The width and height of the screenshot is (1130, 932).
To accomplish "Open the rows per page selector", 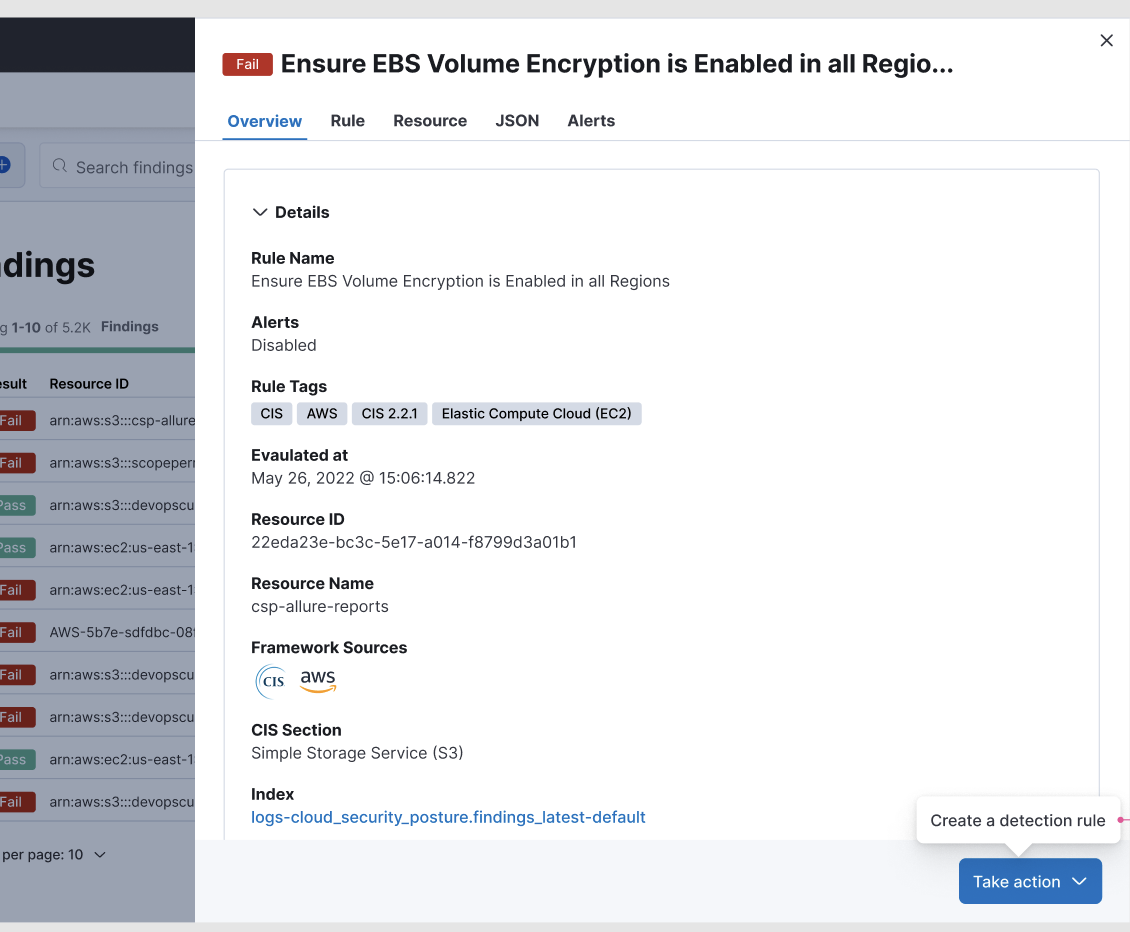I will point(55,854).
